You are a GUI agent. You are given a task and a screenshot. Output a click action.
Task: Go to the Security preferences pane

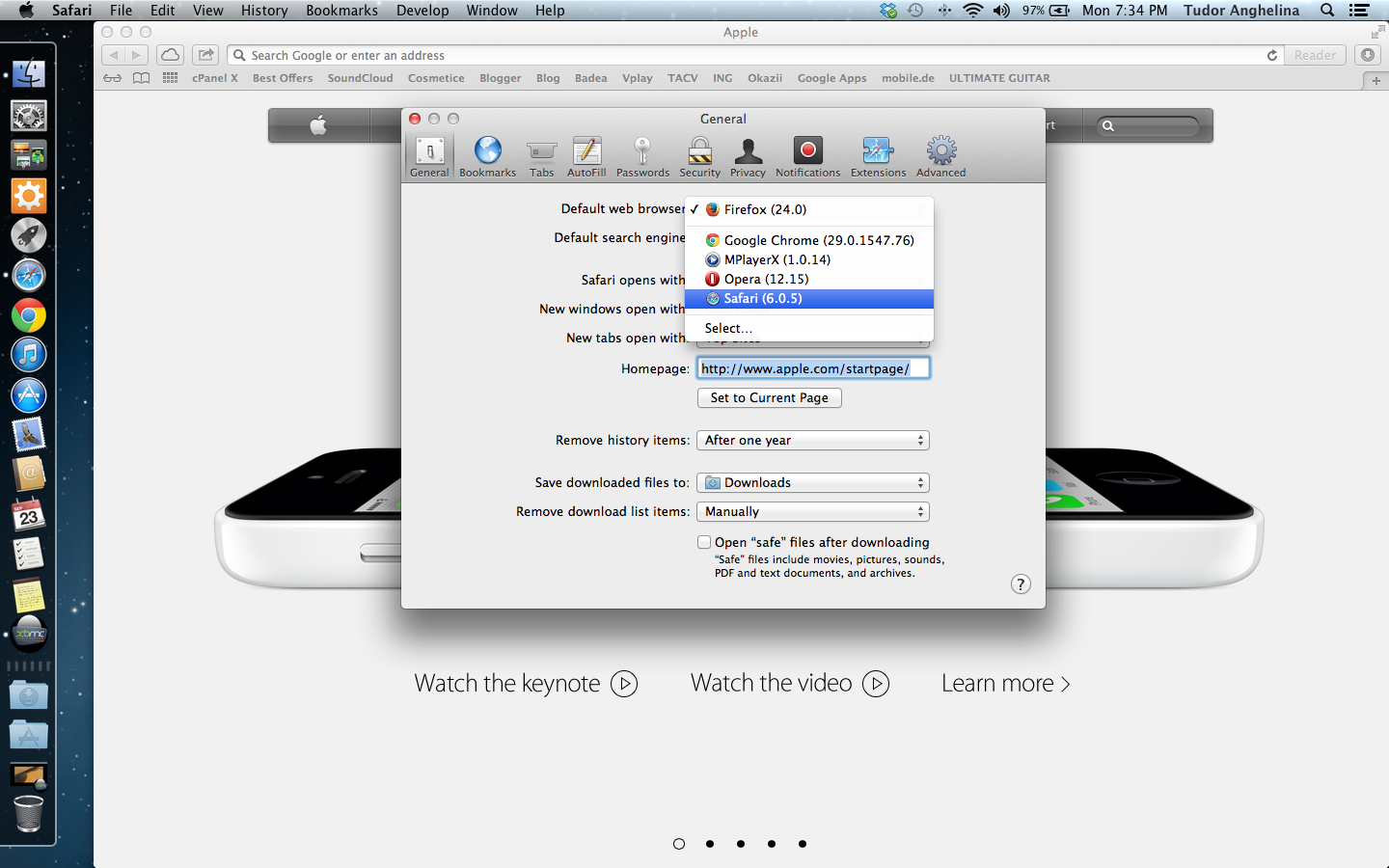(699, 157)
